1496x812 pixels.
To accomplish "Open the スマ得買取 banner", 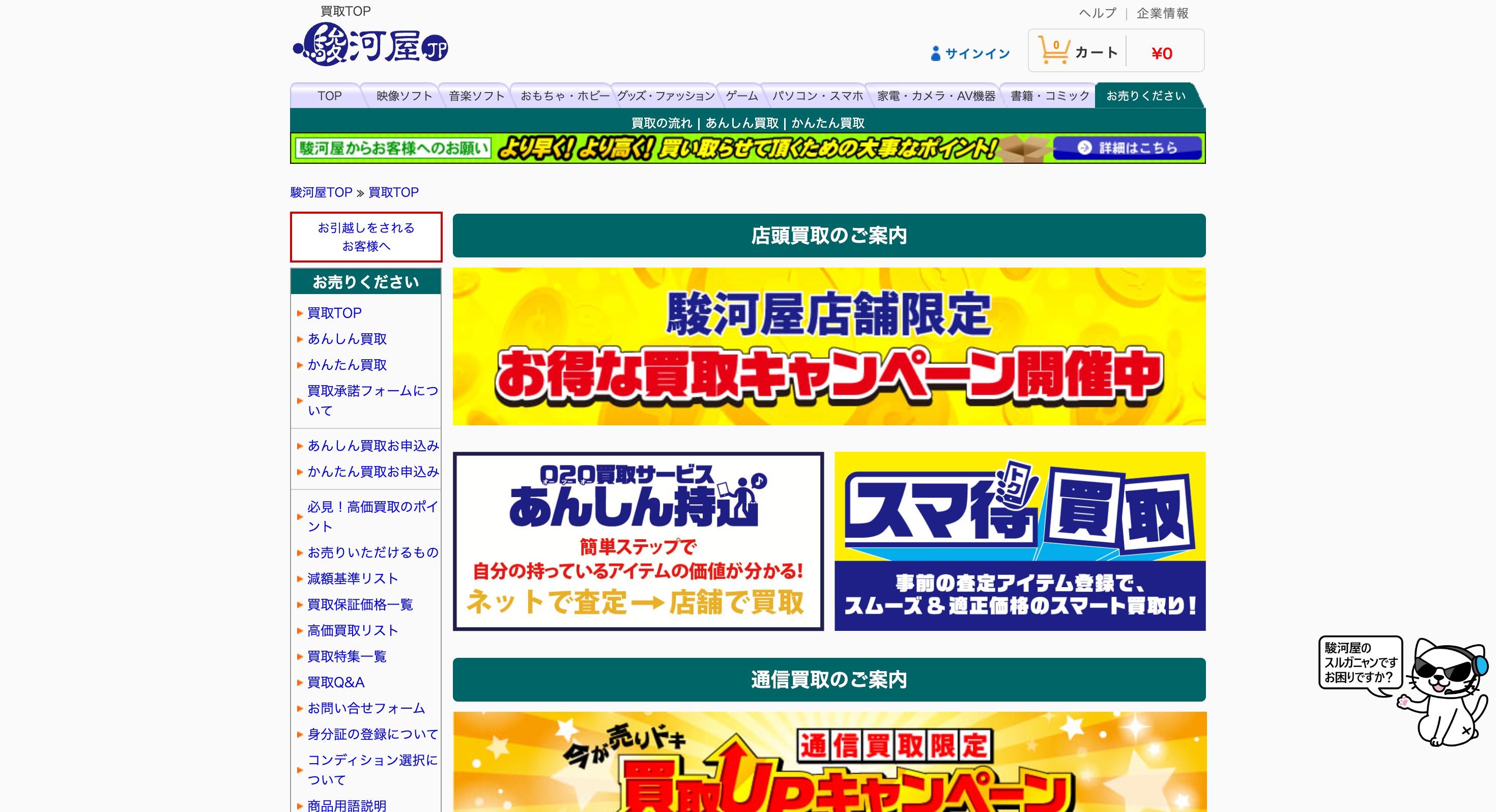I will pos(1019,541).
